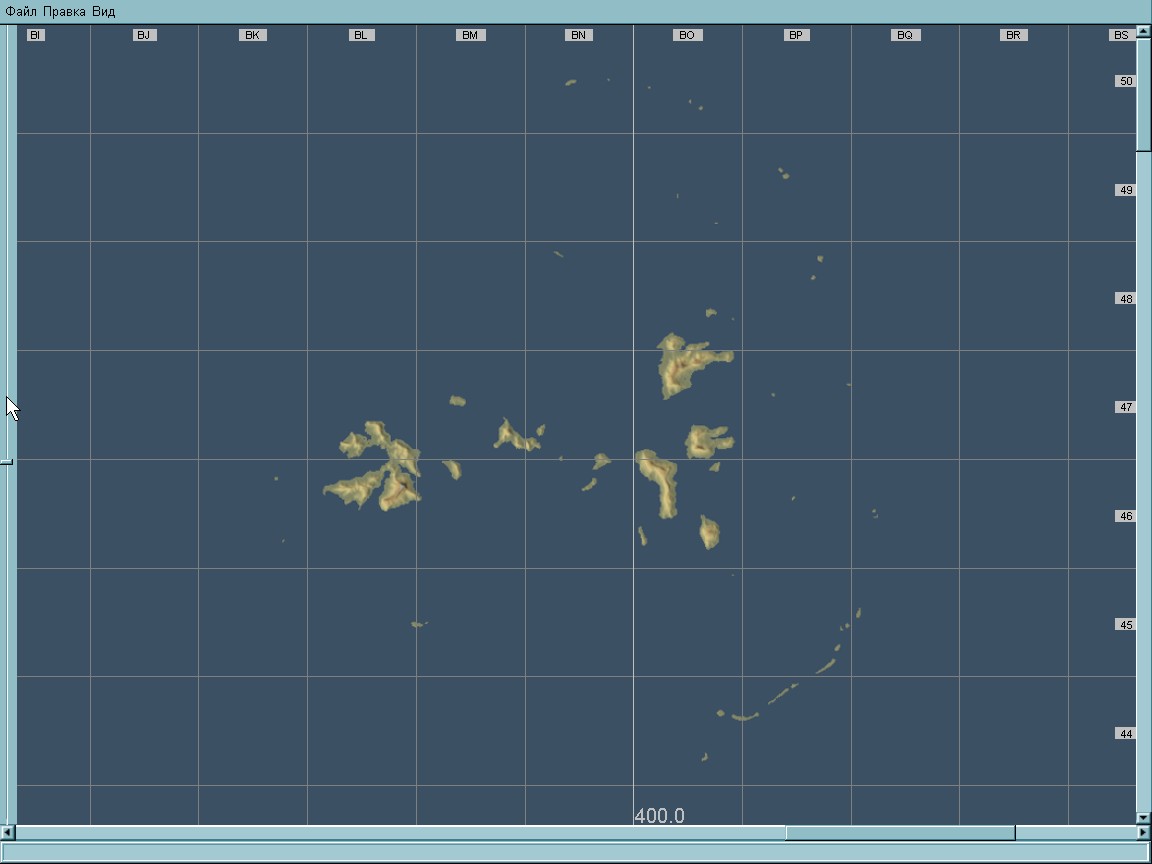Viewport: 1152px width, 864px height.
Task: Select column label BO
Action: pos(688,35)
